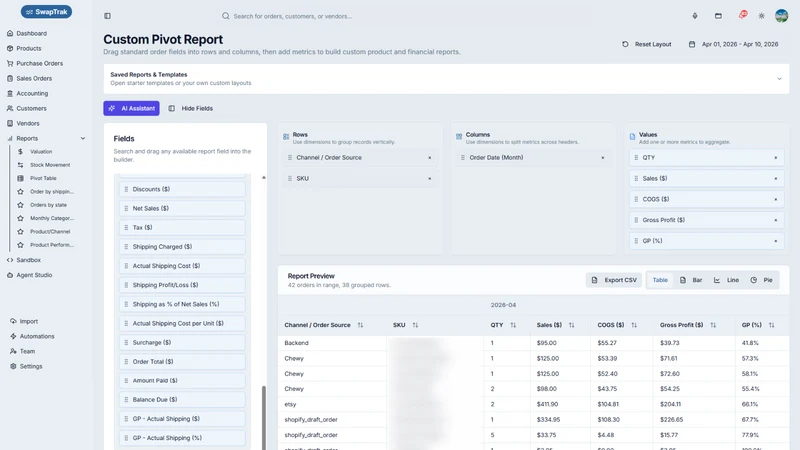This screenshot has height=450, width=800.
Task: Remove Channel / Order Source from Rows
Action: coord(430,158)
